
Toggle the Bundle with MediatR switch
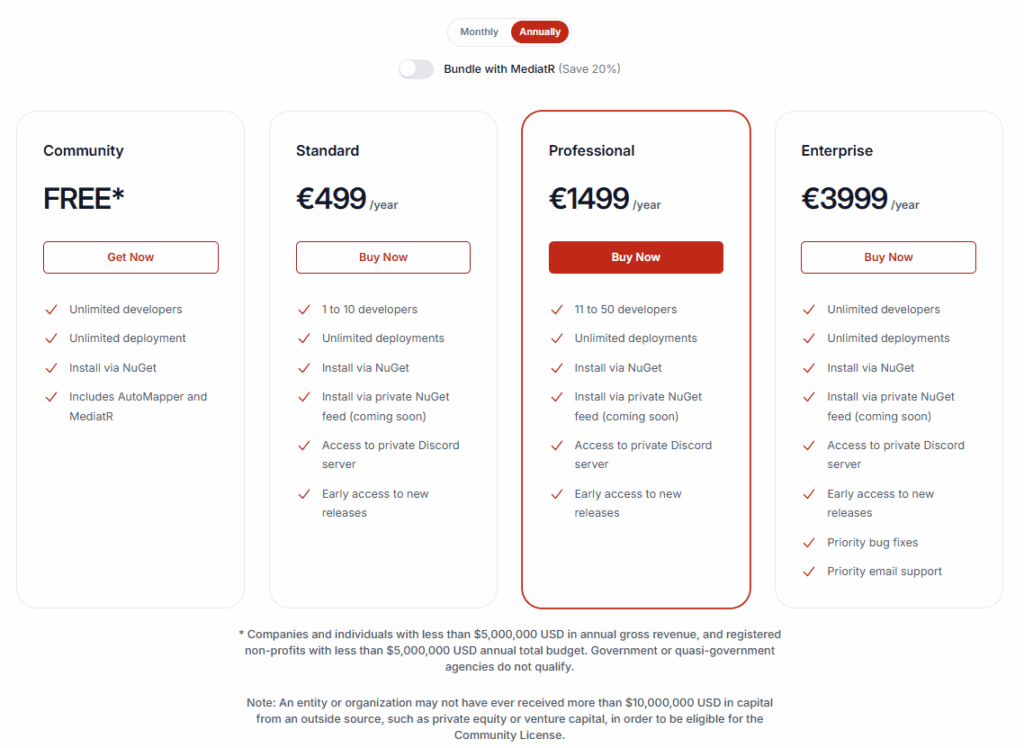pyautogui.click(x=416, y=69)
